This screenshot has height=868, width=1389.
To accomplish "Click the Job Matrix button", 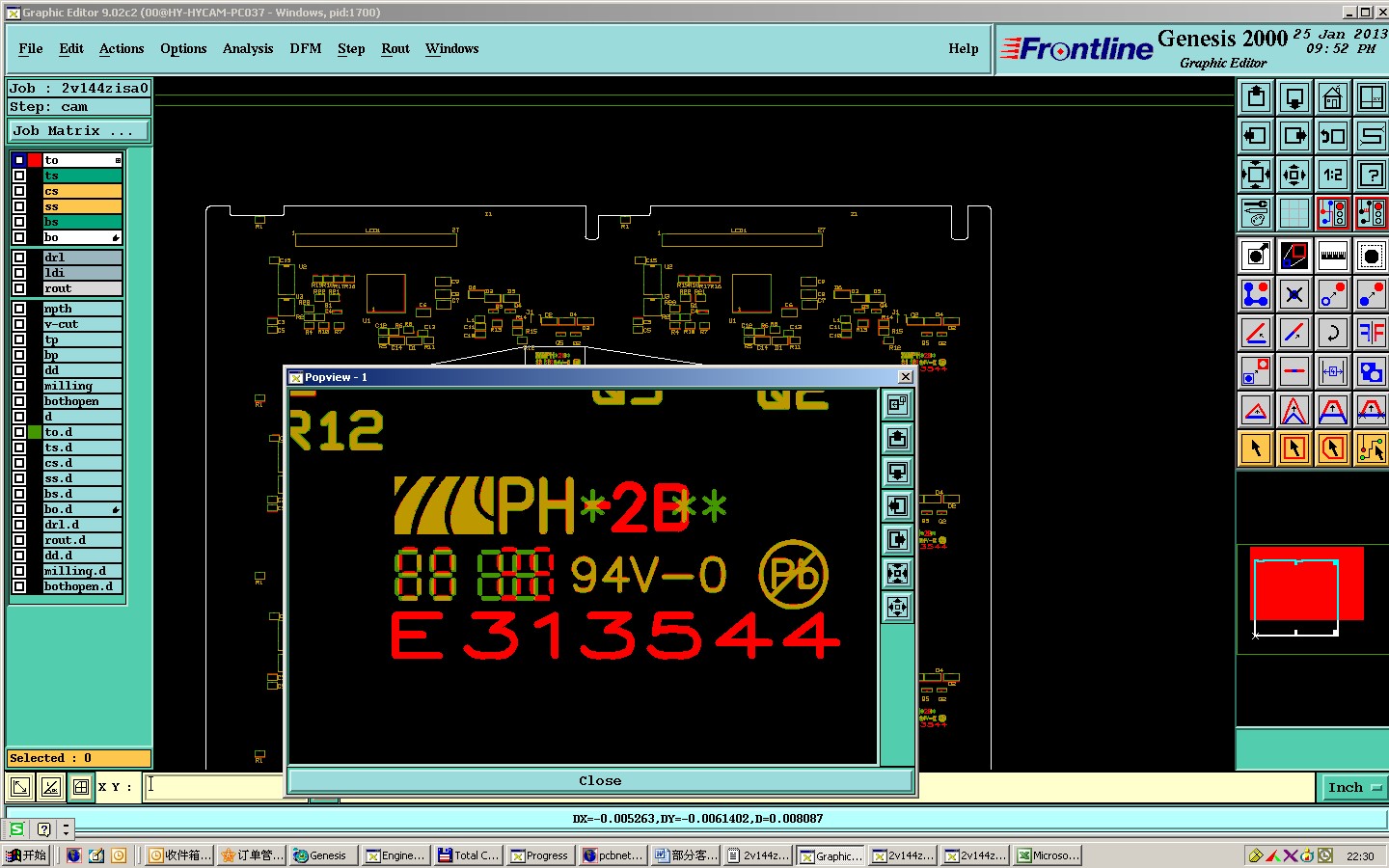I will pos(79,131).
